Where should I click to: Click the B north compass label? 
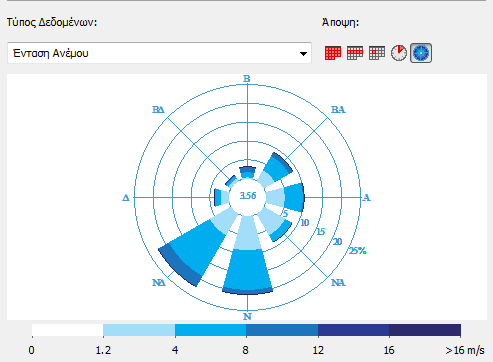[x=247, y=79]
